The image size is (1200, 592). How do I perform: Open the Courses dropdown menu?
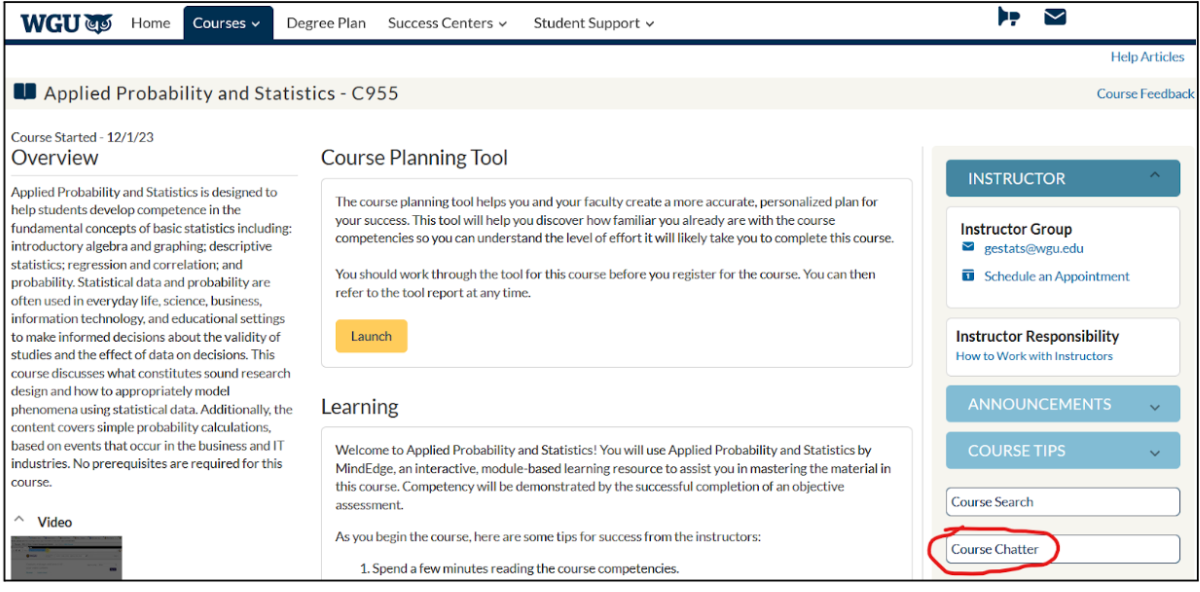228,23
